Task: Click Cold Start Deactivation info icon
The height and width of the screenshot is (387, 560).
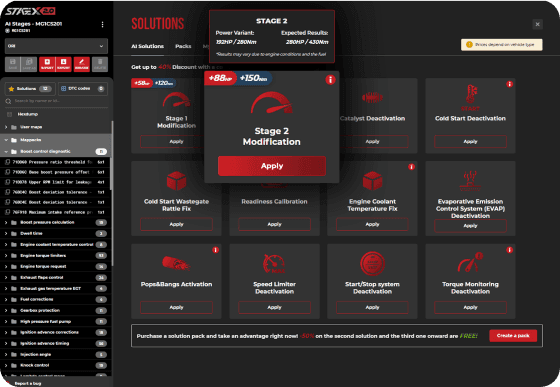Action: pyautogui.click(x=510, y=84)
